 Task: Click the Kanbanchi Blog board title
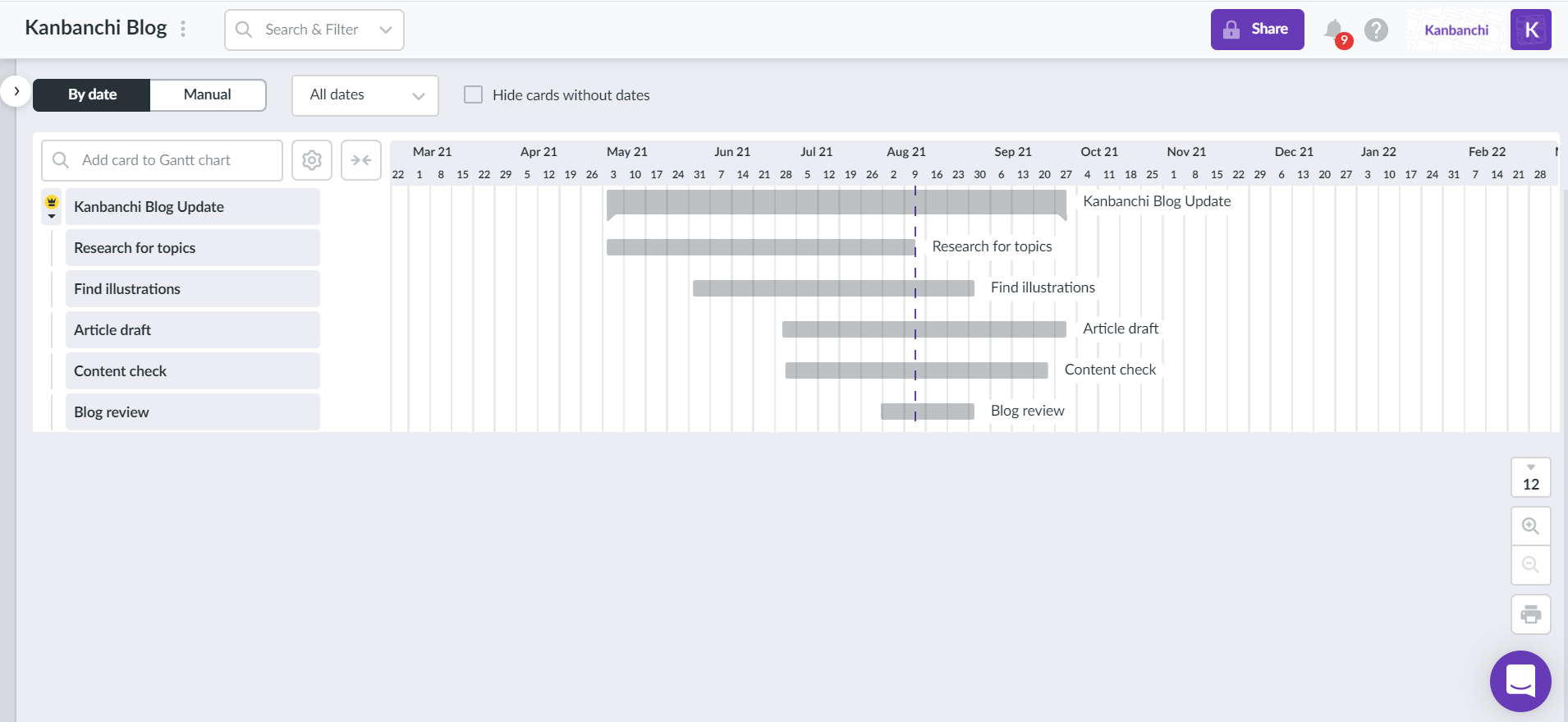[96, 28]
